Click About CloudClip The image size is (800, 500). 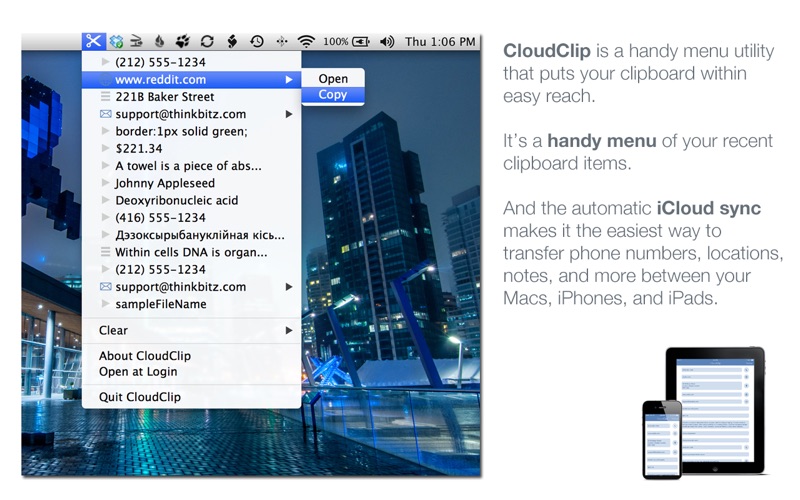[145, 356]
